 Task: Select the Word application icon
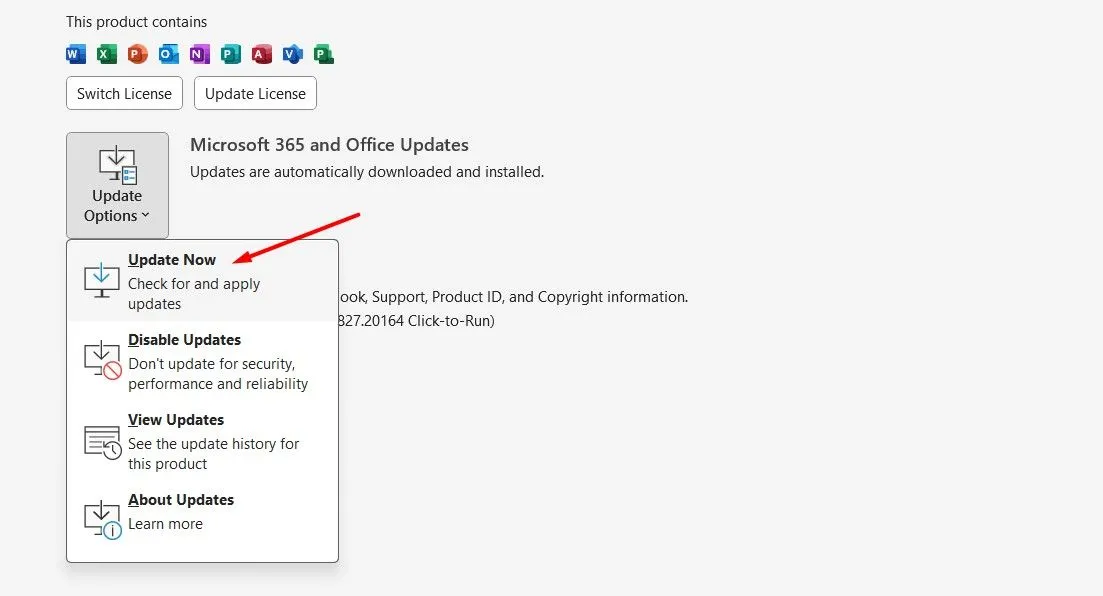75,53
